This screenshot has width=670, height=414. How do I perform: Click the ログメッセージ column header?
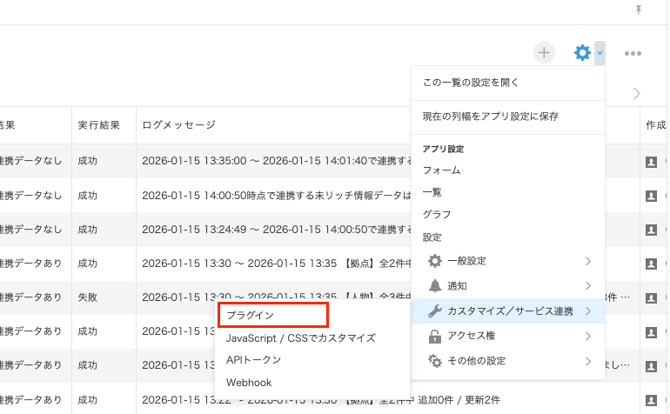(179, 125)
